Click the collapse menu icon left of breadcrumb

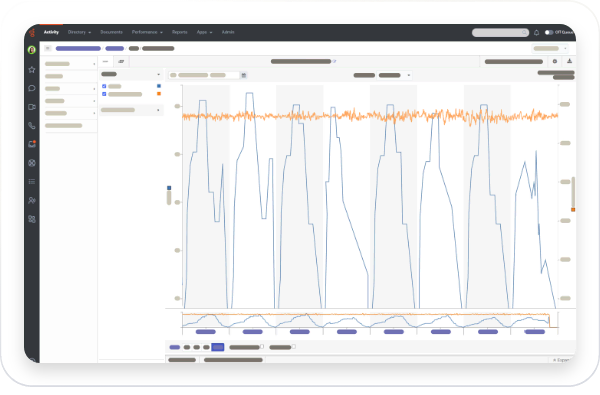click(48, 48)
